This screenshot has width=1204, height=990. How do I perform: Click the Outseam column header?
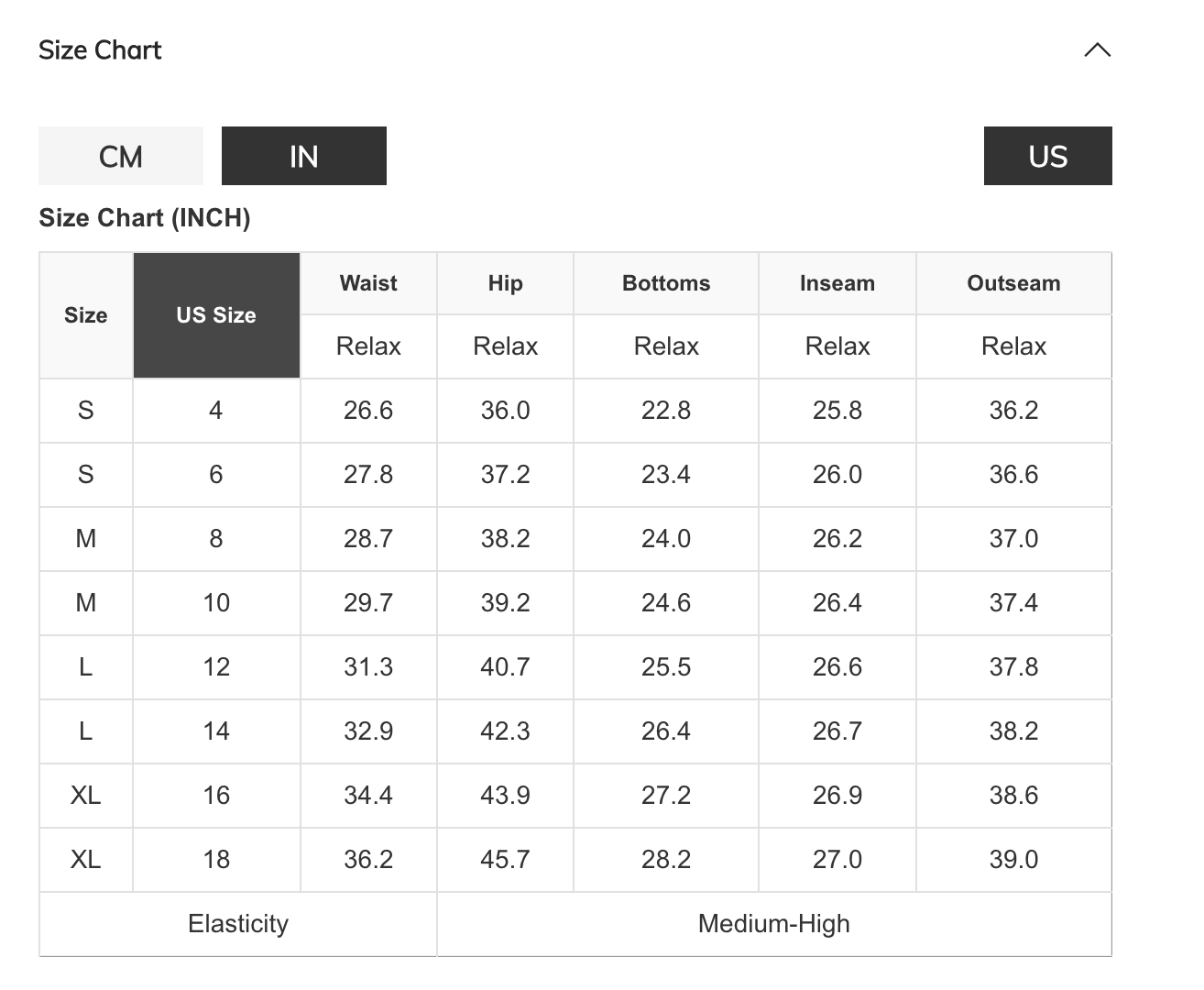(x=1013, y=283)
